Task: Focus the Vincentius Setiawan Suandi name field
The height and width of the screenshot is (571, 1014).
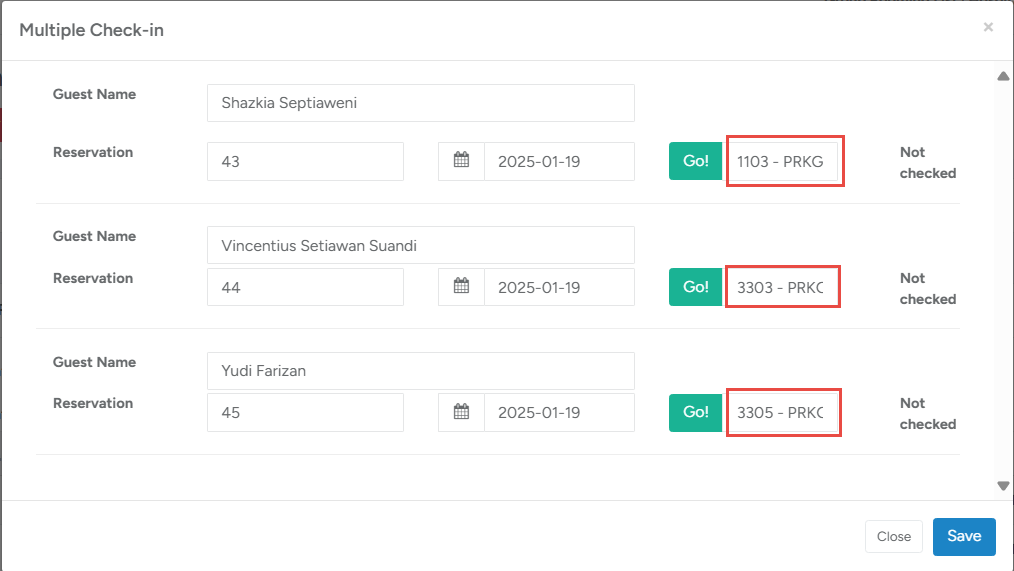Action: (x=420, y=245)
